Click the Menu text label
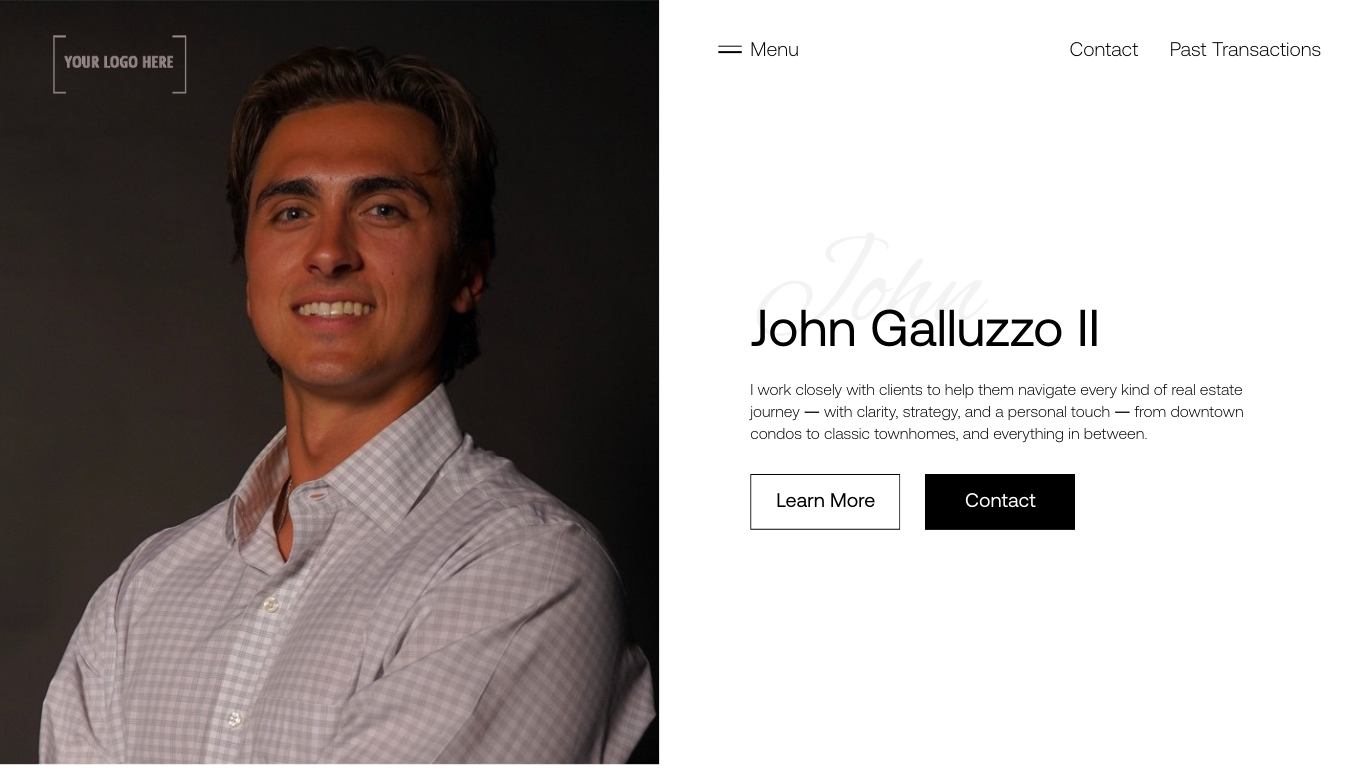 click(774, 49)
